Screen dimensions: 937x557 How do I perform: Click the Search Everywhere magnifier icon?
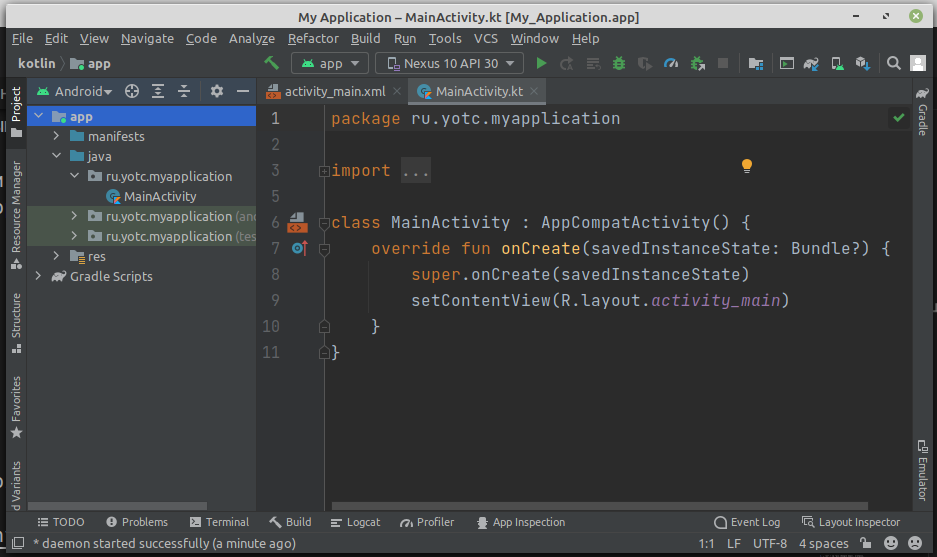(x=894, y=63)
